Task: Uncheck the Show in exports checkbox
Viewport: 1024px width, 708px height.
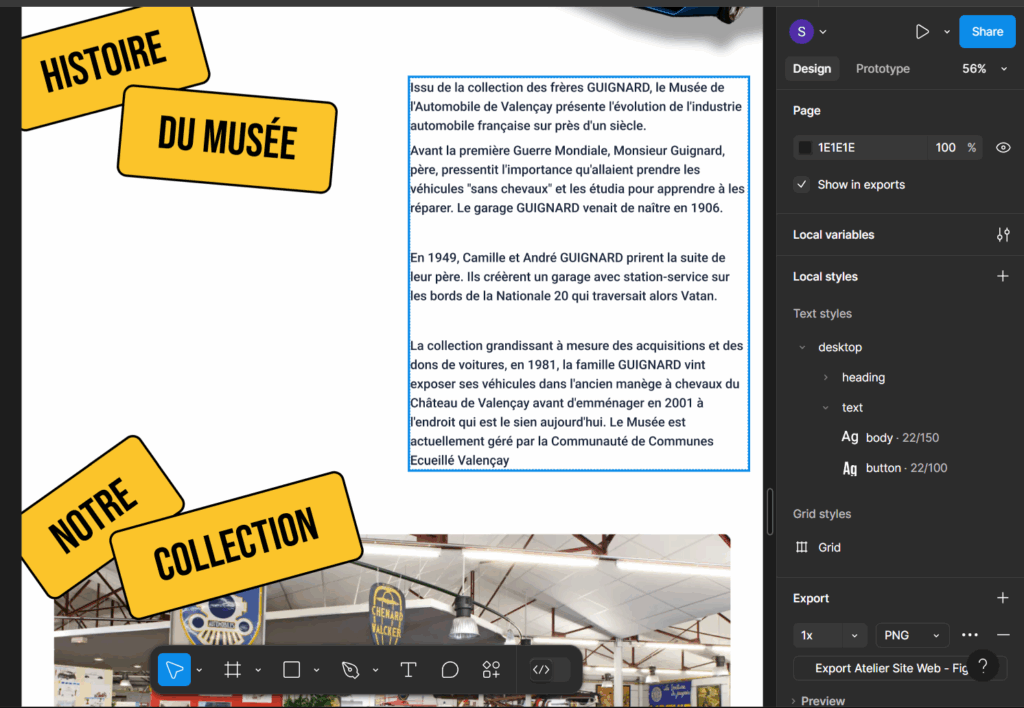Action: click(x=802, y=185)
